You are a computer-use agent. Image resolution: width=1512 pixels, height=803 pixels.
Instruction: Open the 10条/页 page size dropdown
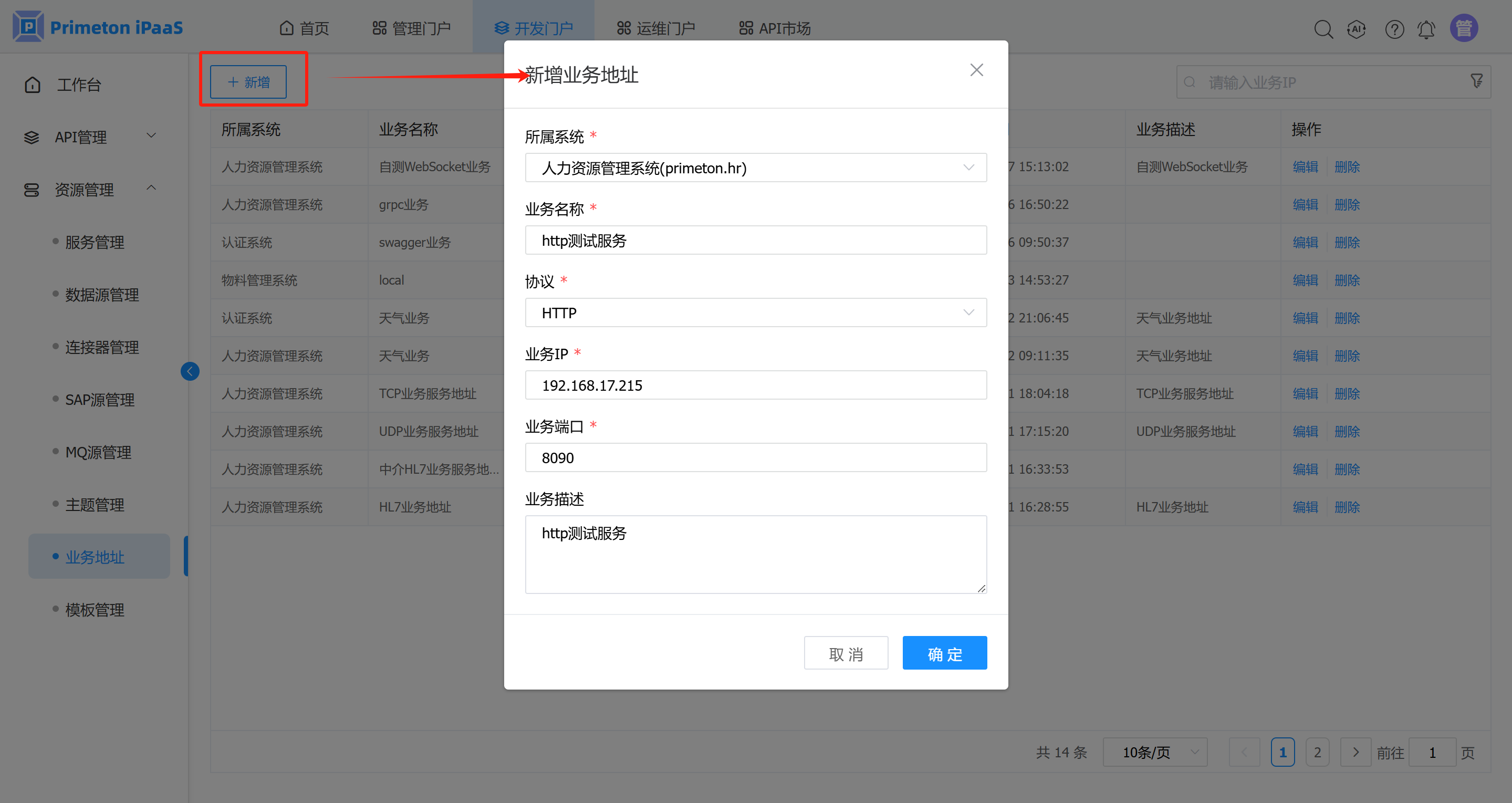1154,753
